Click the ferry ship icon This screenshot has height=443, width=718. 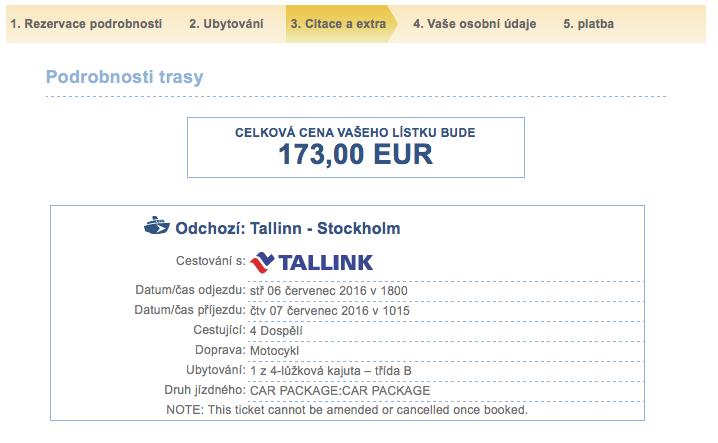pyautogui.click(x=157, y=227)
